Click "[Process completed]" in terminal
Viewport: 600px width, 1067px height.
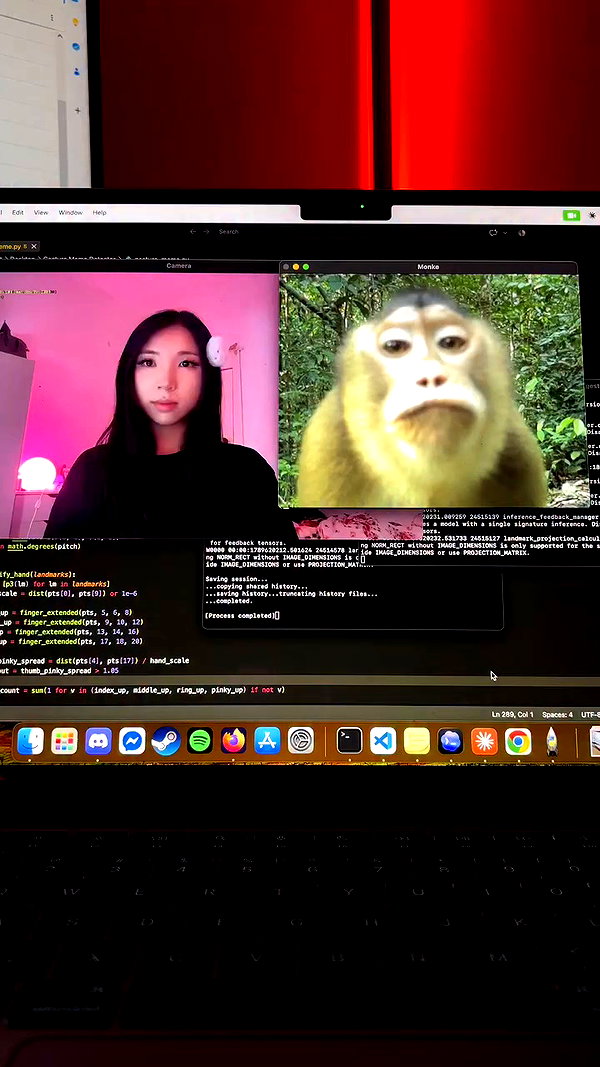[x=240, y=616]
